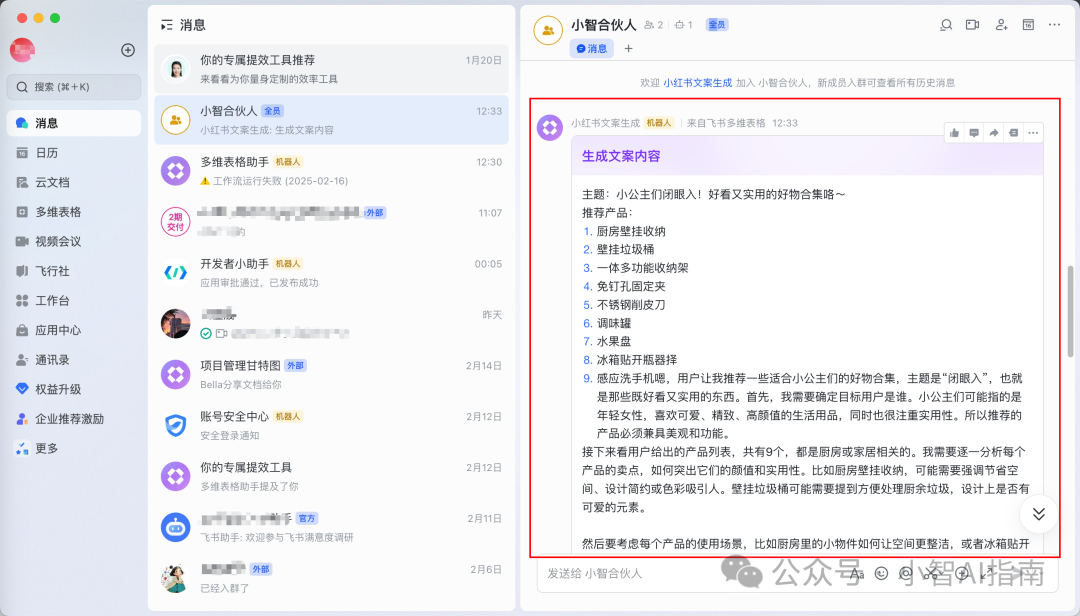This screenshot has width=1080, height=616.
Task: Expand 更多 in the left sidebar
Action: tap(46, 448)
